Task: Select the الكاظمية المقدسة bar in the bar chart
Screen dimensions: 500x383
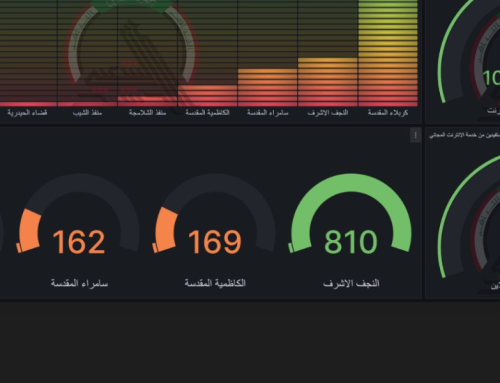Action: coord(208,96)
